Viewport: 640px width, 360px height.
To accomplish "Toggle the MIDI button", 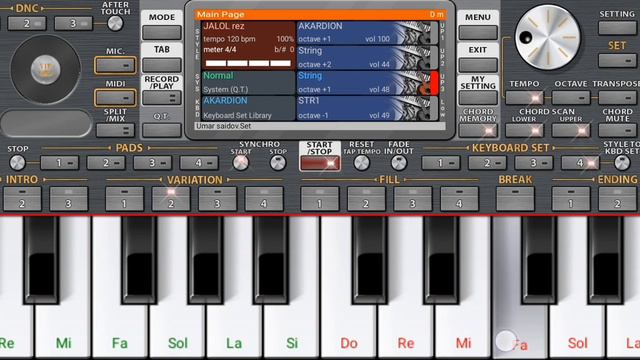I will (x=115, y=98).
